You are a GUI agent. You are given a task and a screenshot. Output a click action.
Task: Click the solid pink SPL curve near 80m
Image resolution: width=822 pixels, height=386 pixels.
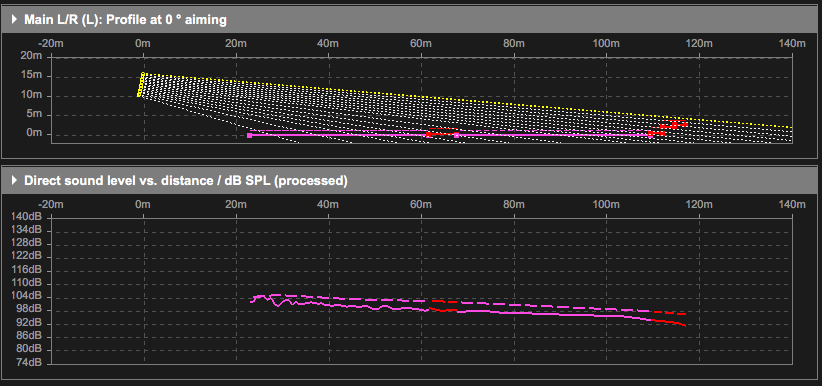514,313
